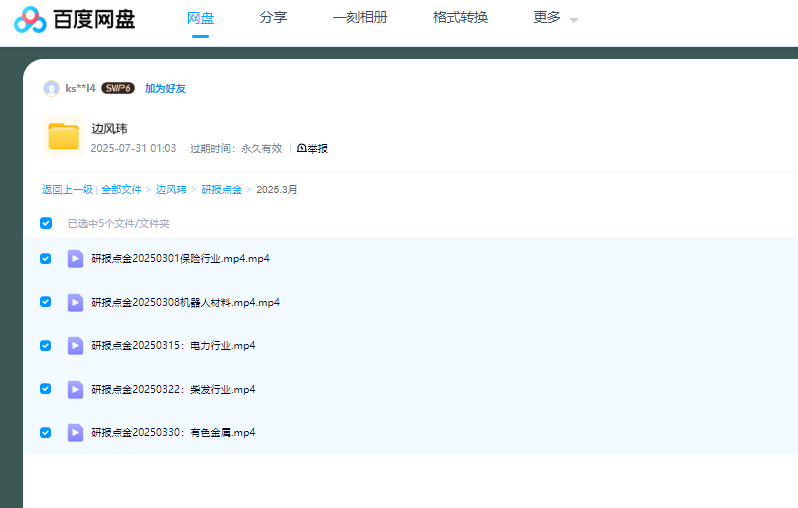This screenshot has height=508, width=798.
Task: Open the 一刻相册 tab
Action: coord(360,18)
